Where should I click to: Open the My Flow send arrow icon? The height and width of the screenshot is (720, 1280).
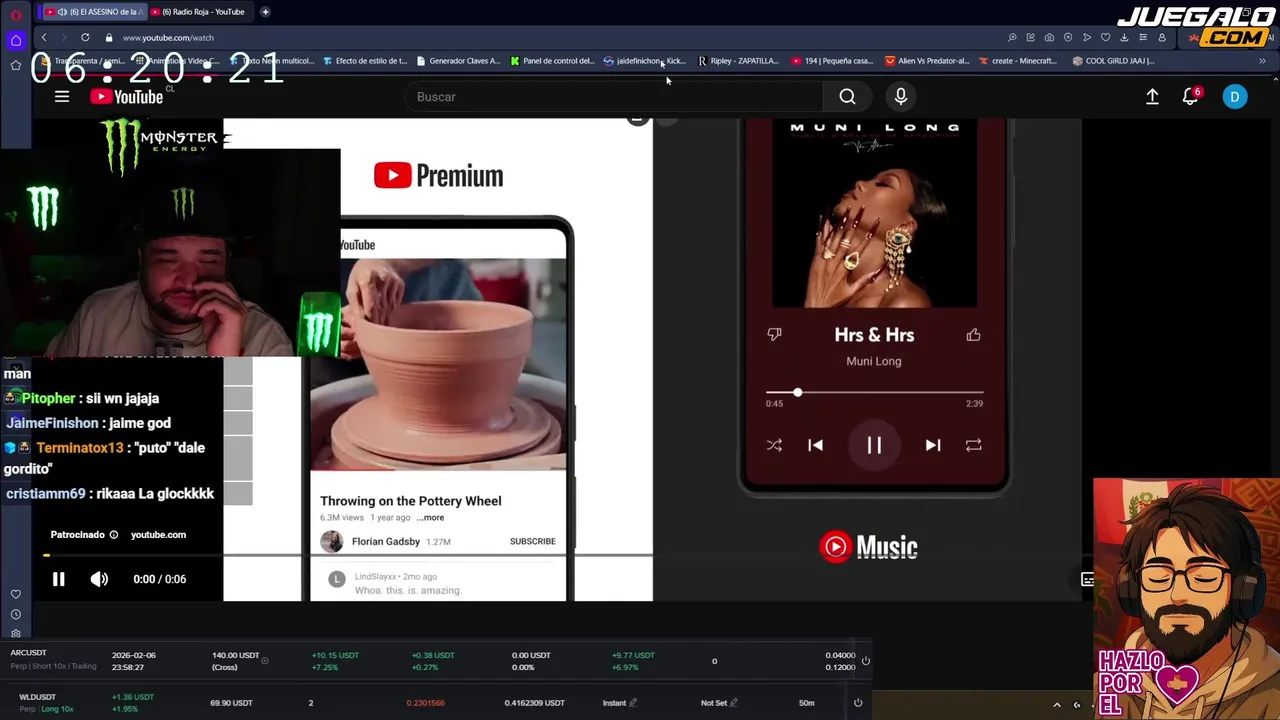pyautogui.click(x=1087, y=37)
